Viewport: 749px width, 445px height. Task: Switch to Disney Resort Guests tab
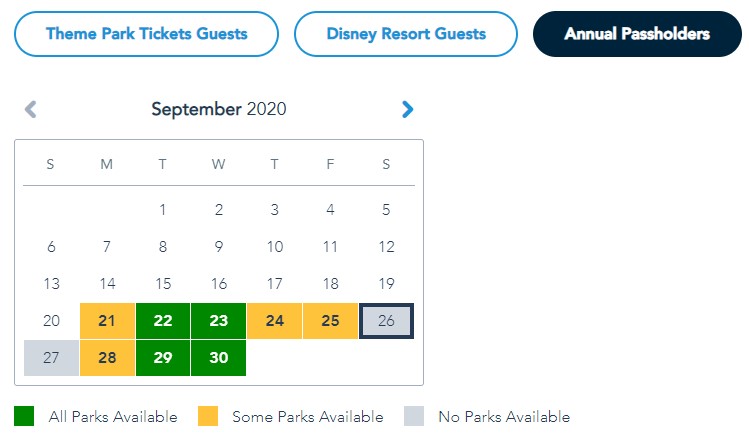point(406,34)
